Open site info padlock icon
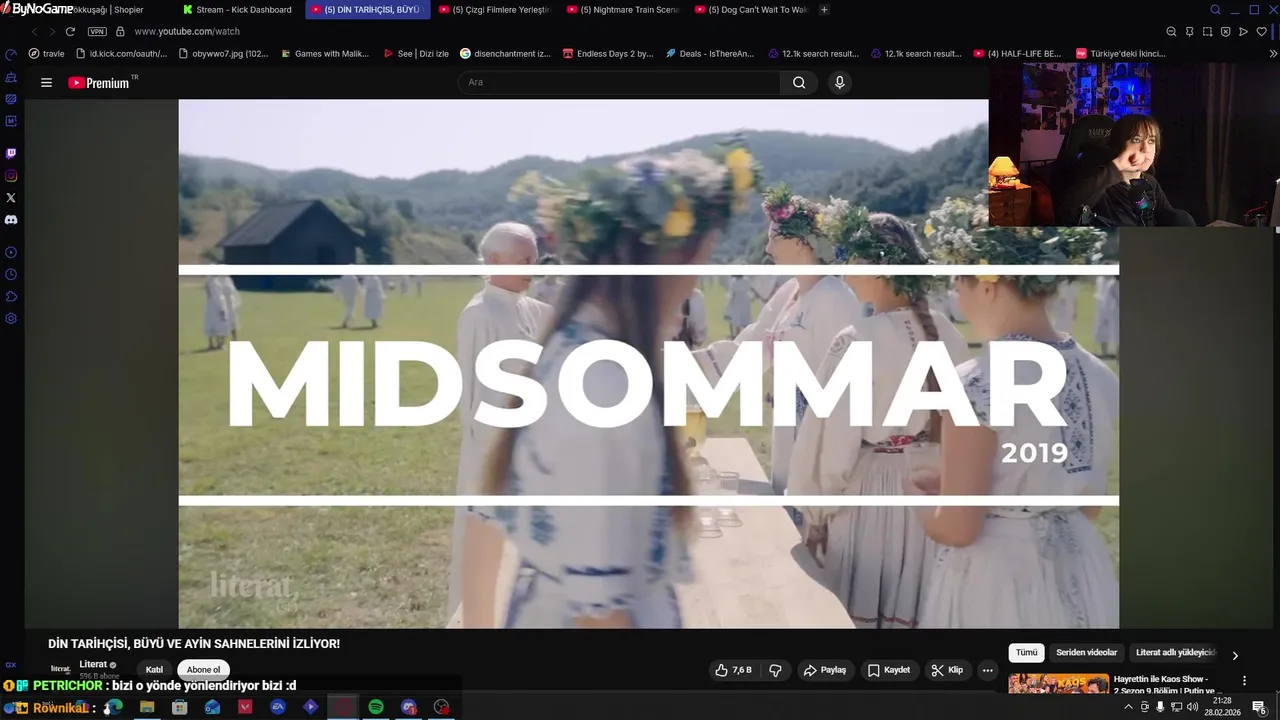 coord(120,32)
